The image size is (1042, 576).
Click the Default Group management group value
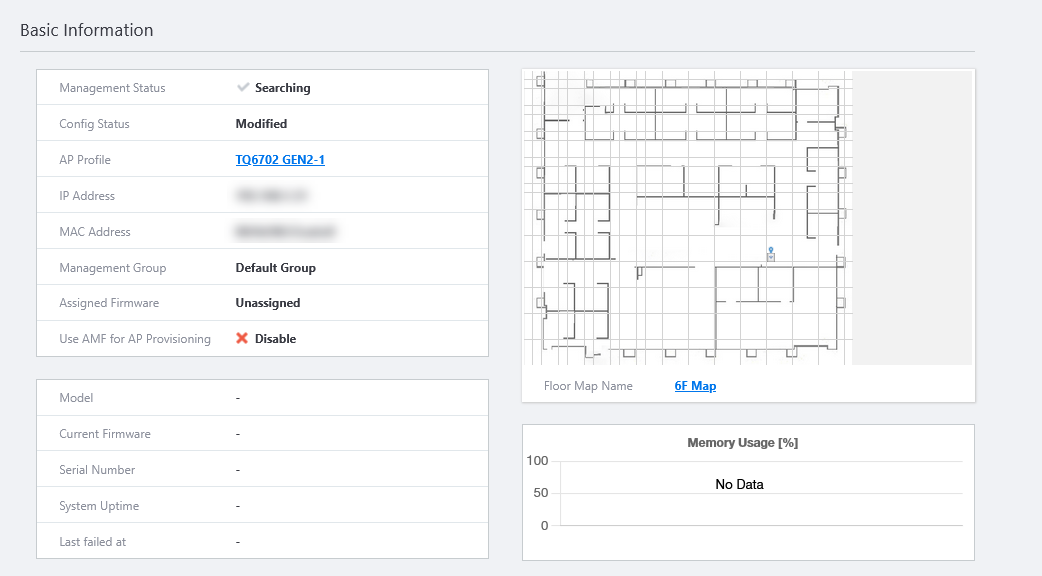pos(275,268)
